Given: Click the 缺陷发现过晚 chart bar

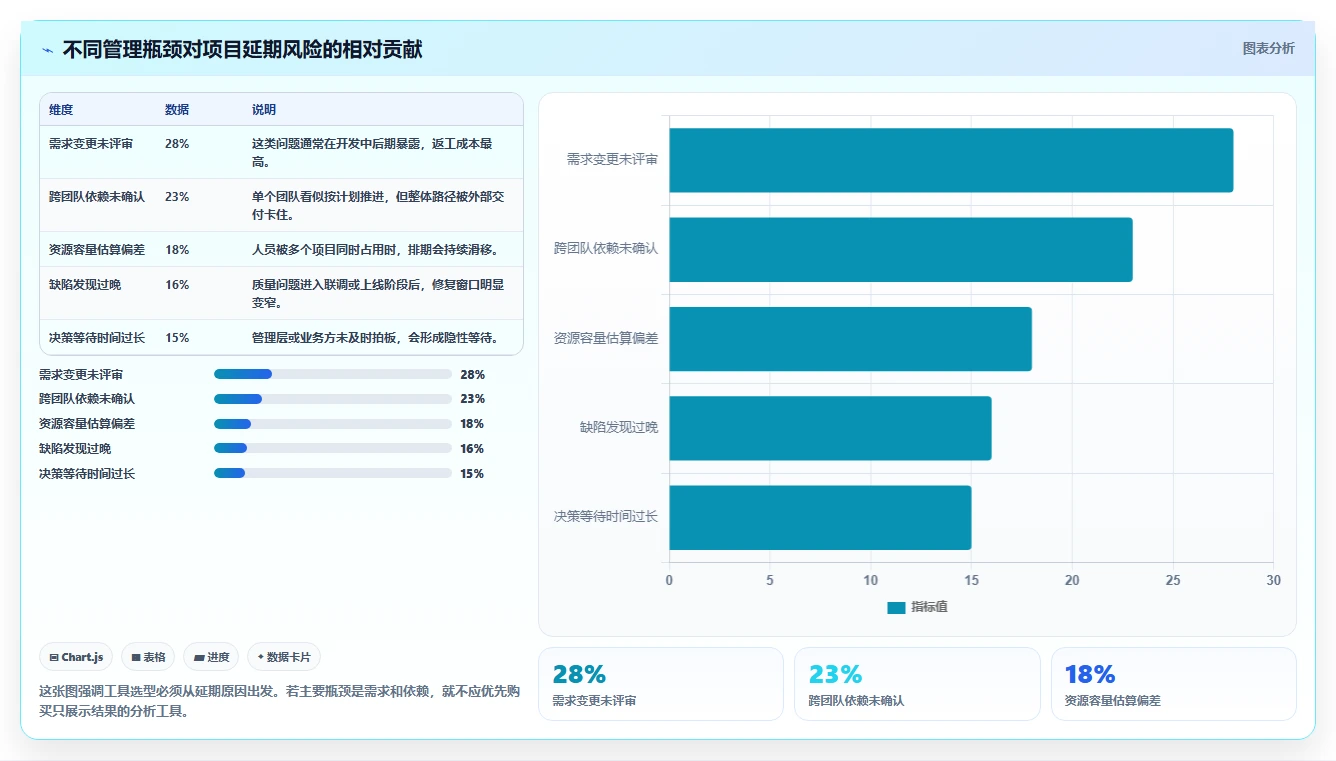Looking at the screenshot, I should [x=830, y=428].
